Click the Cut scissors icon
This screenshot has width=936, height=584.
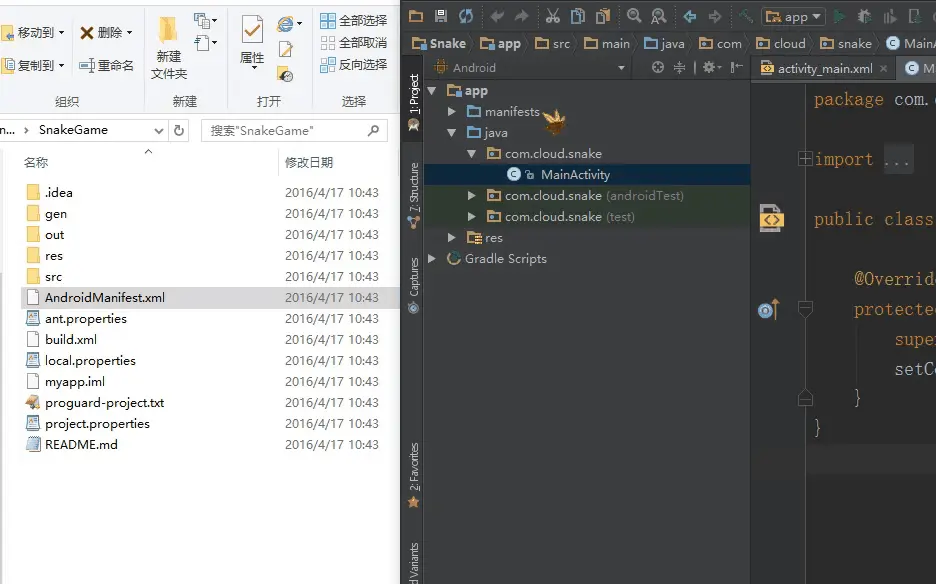(x=553, y=16)
